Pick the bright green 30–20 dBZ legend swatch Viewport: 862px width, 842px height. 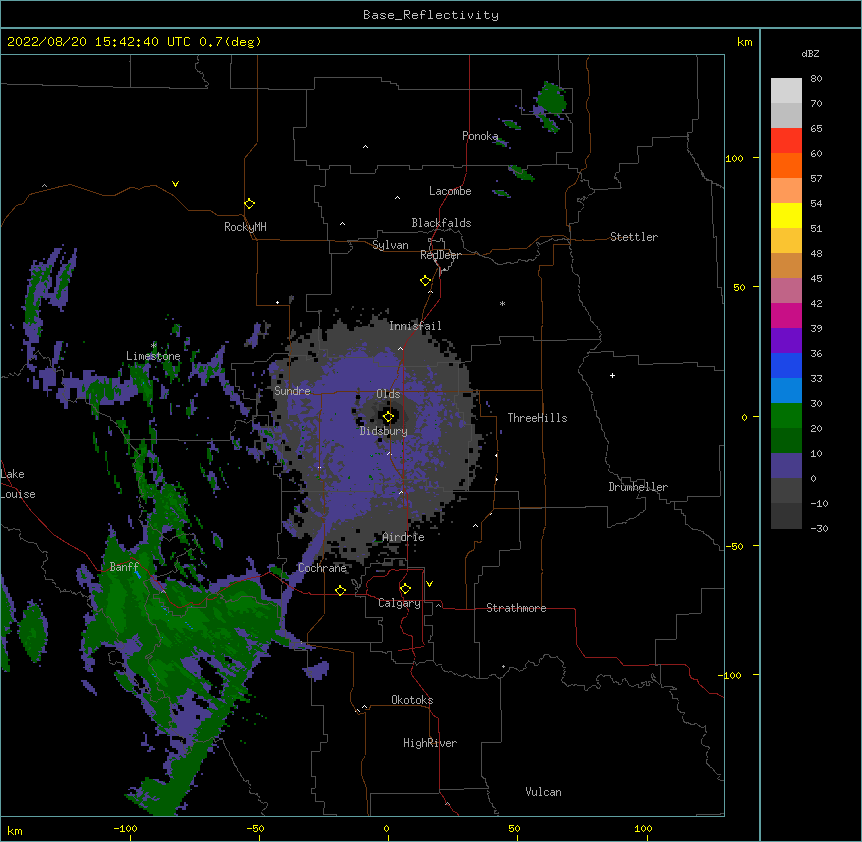coord(786,416)
